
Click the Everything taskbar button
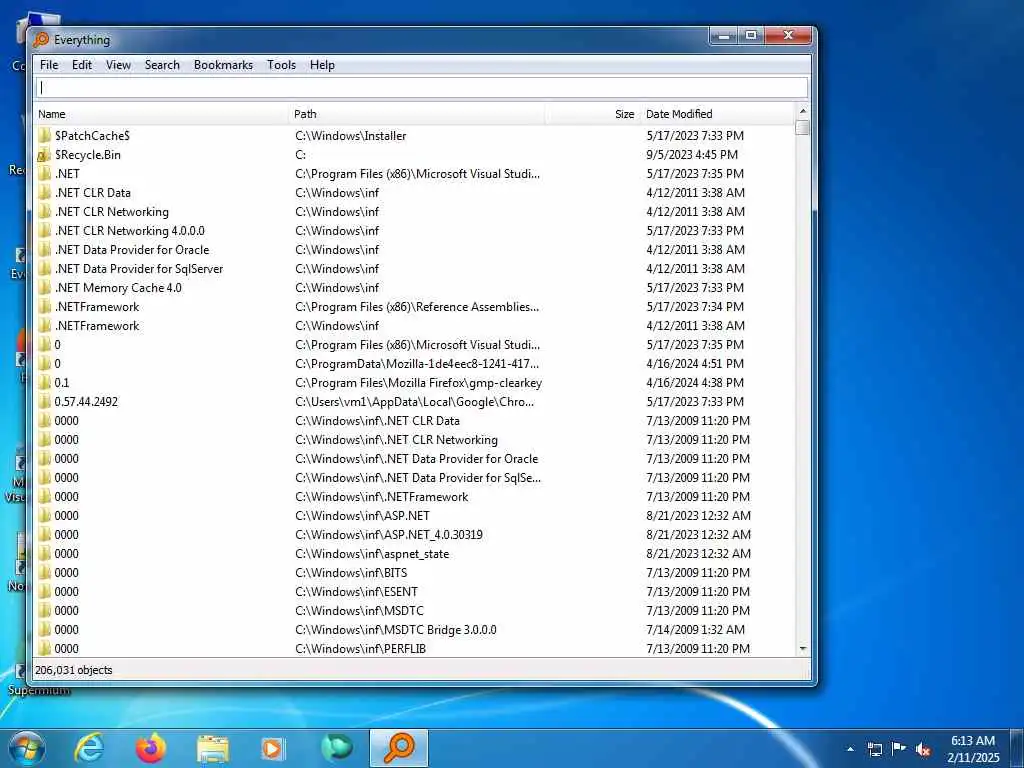(399, 748)
